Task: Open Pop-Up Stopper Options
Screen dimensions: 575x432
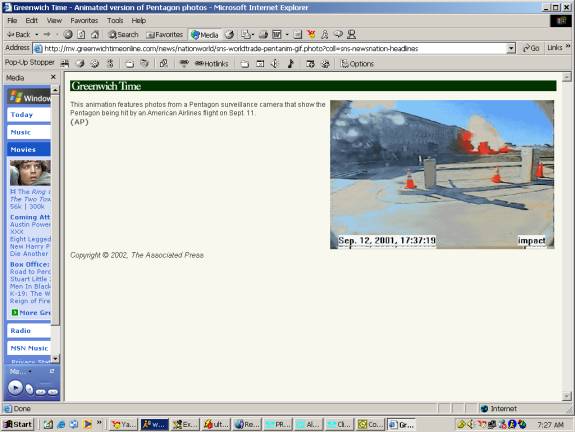Action: click(357, 64)
